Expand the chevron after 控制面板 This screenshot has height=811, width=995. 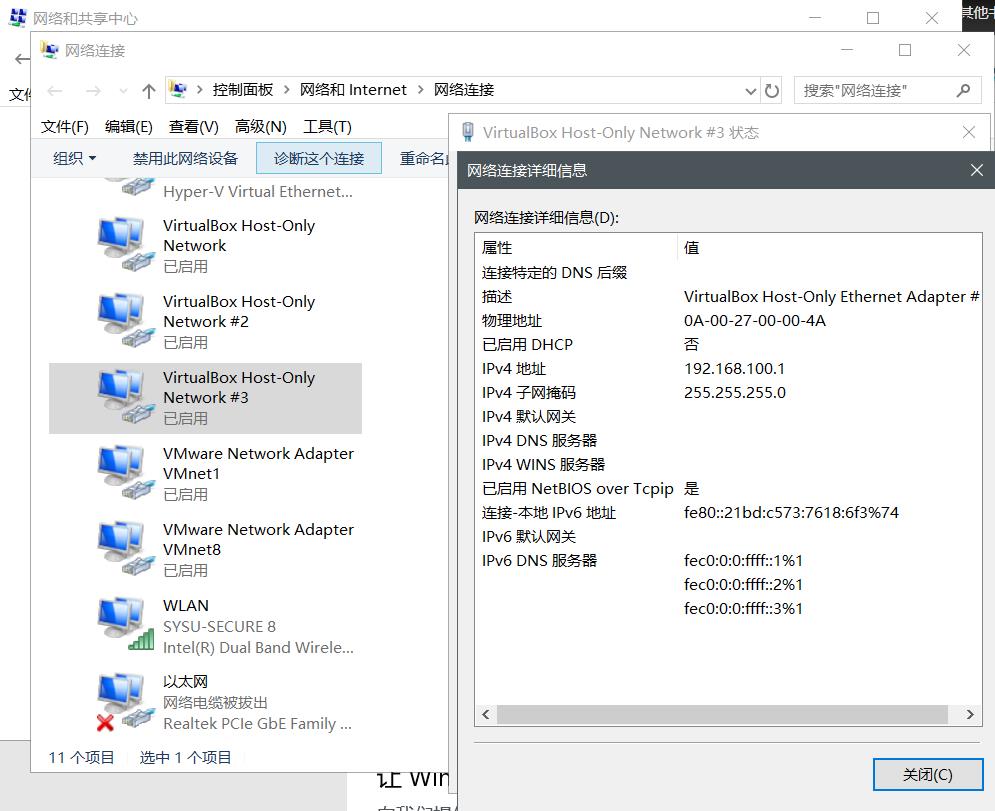(286, 89)
